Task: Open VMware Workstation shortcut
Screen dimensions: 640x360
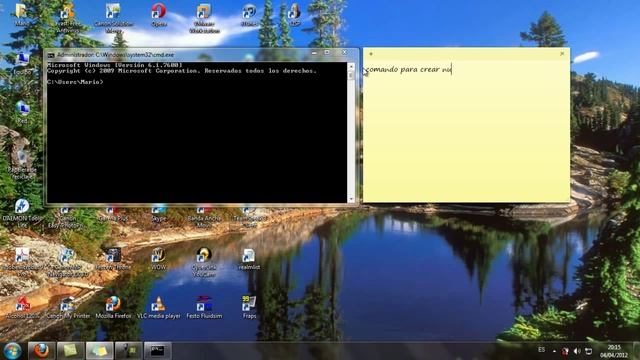Action: tap(204, 17)
